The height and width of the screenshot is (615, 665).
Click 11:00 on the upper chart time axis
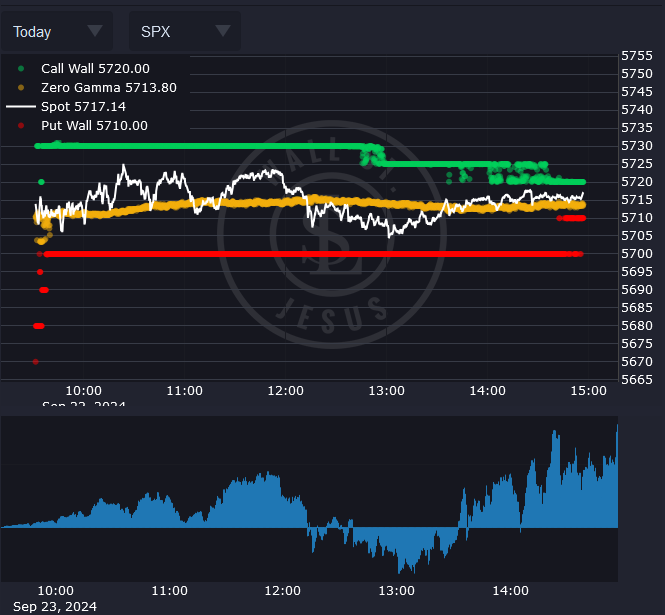(x=184, y=391)
